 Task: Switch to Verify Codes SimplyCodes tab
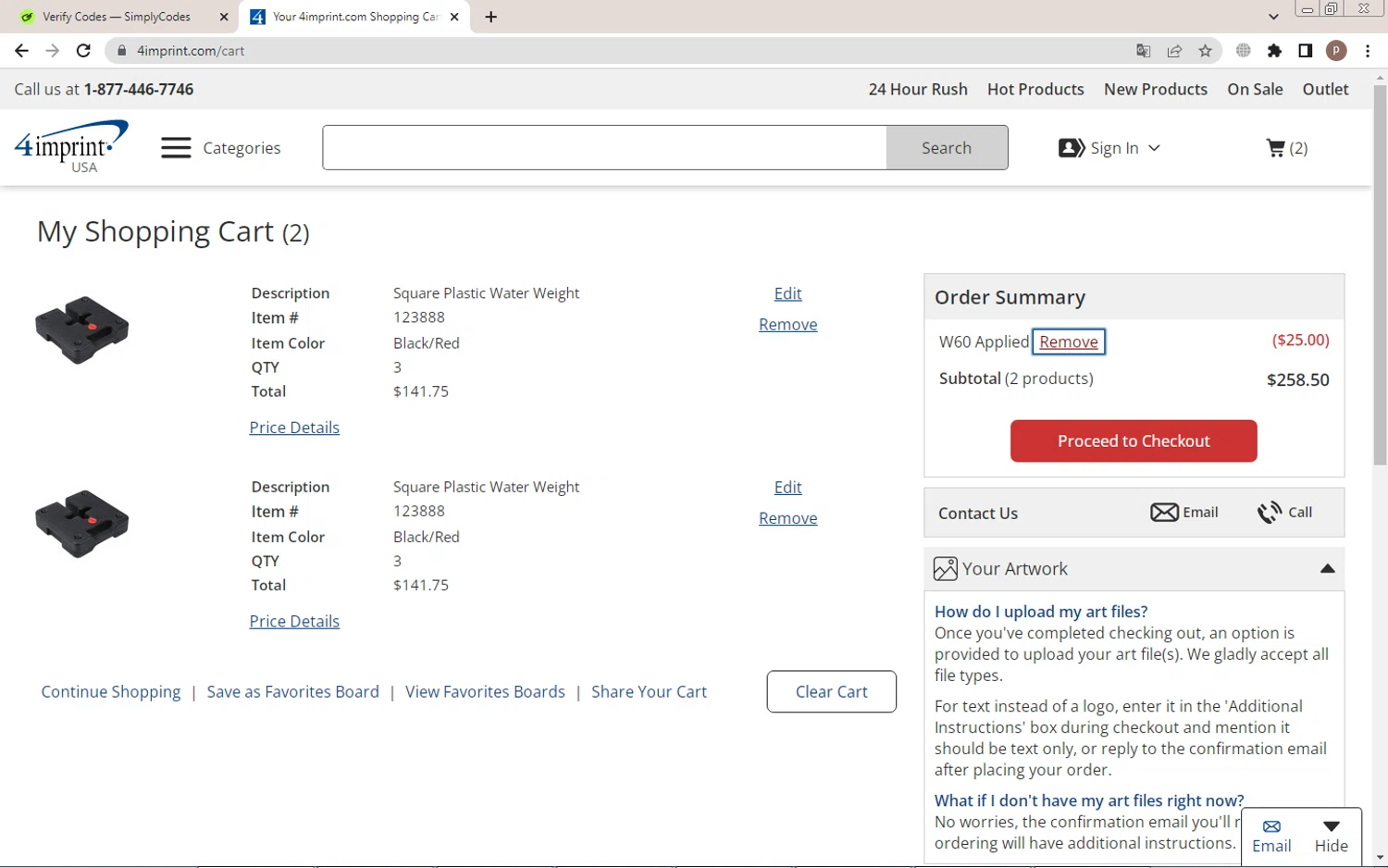pos(118,17)
